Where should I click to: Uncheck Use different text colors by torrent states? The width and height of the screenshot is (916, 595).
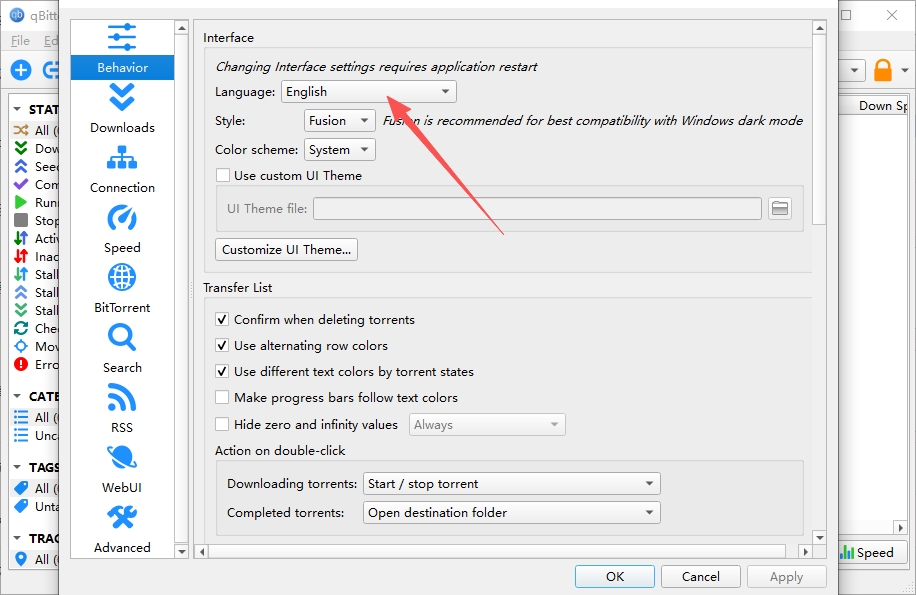click(222, 371)
